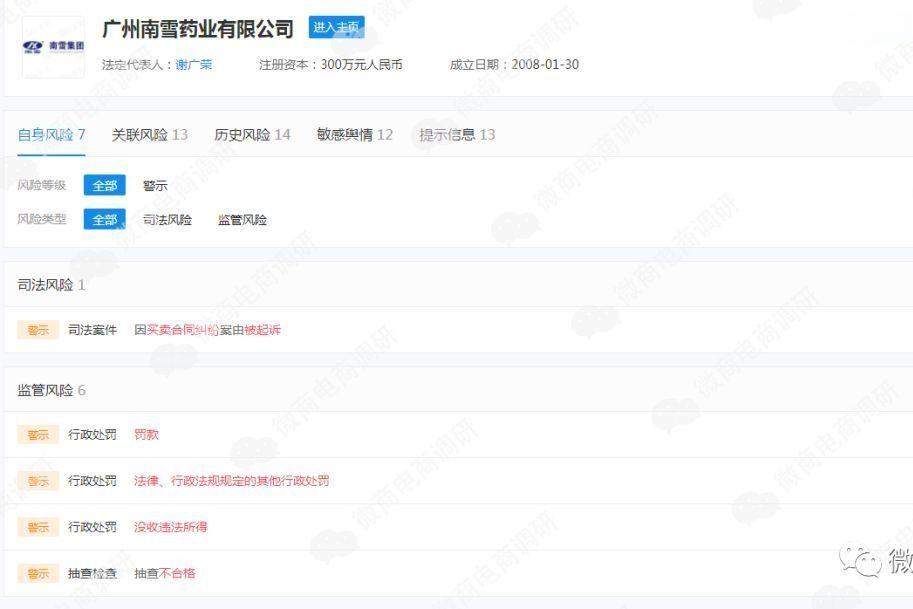Open the 买卖合同纠纷 judicial case entry
This screenshot has height=609, width=913.
coord(208,330)
